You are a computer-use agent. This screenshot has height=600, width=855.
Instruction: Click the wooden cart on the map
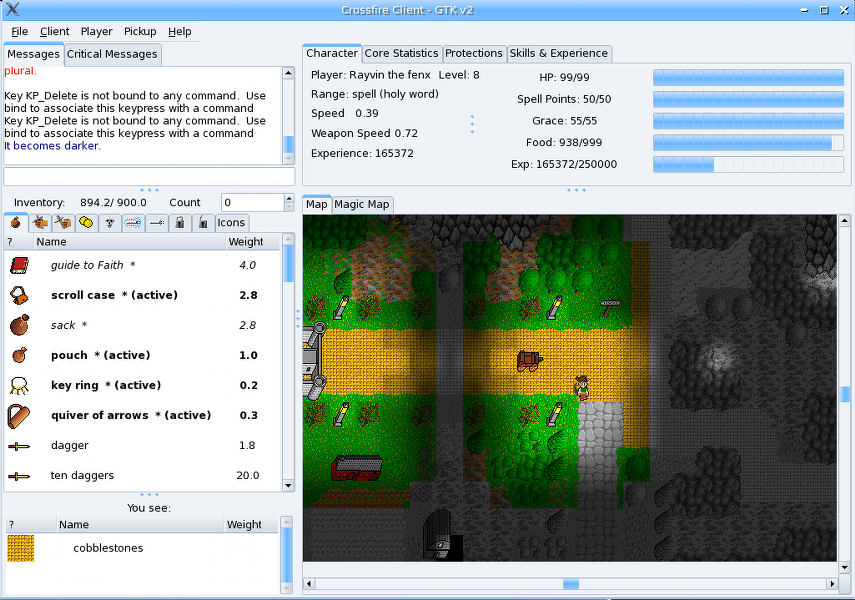[530, 359]
